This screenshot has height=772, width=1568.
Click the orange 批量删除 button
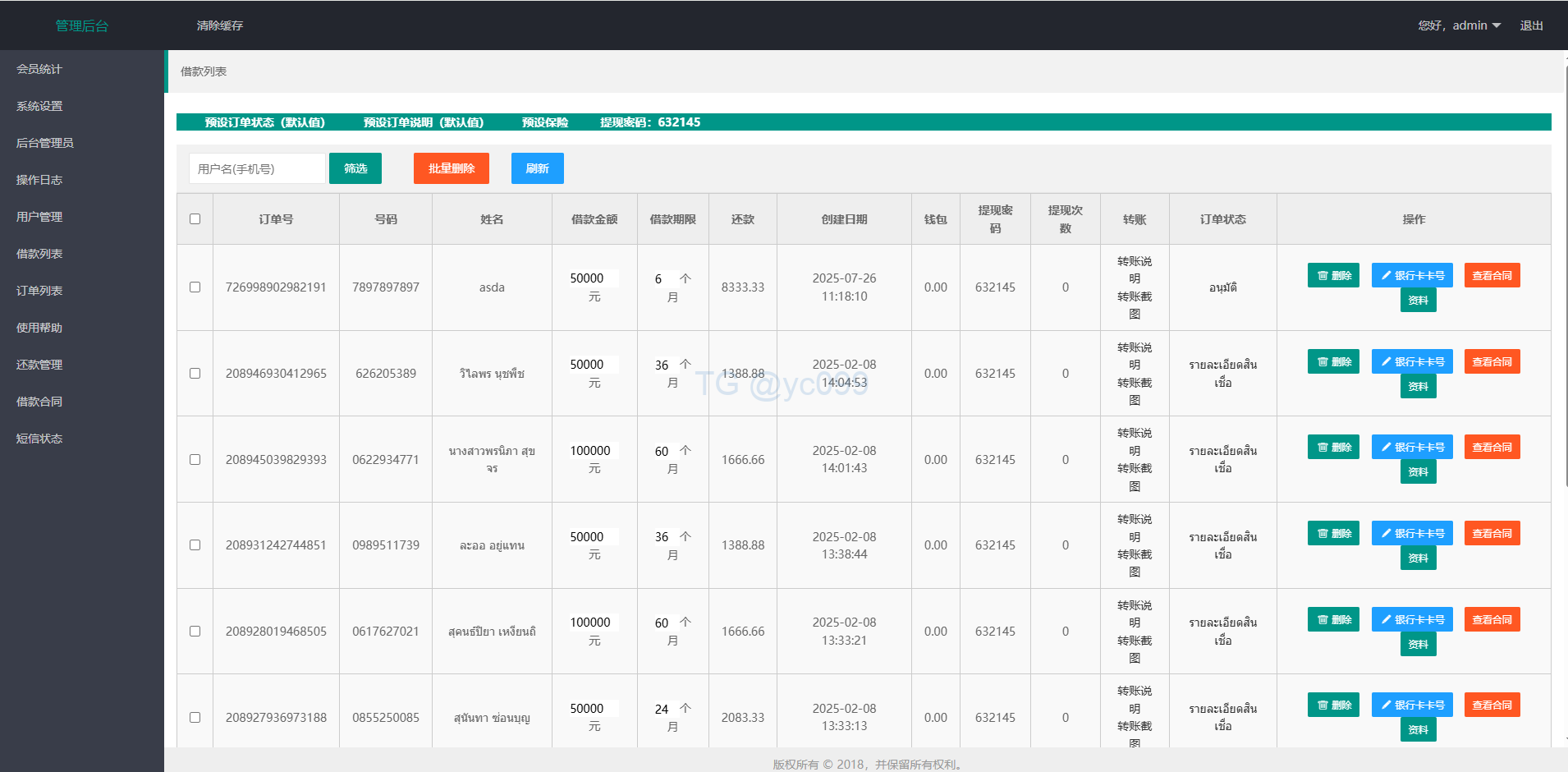451,168
